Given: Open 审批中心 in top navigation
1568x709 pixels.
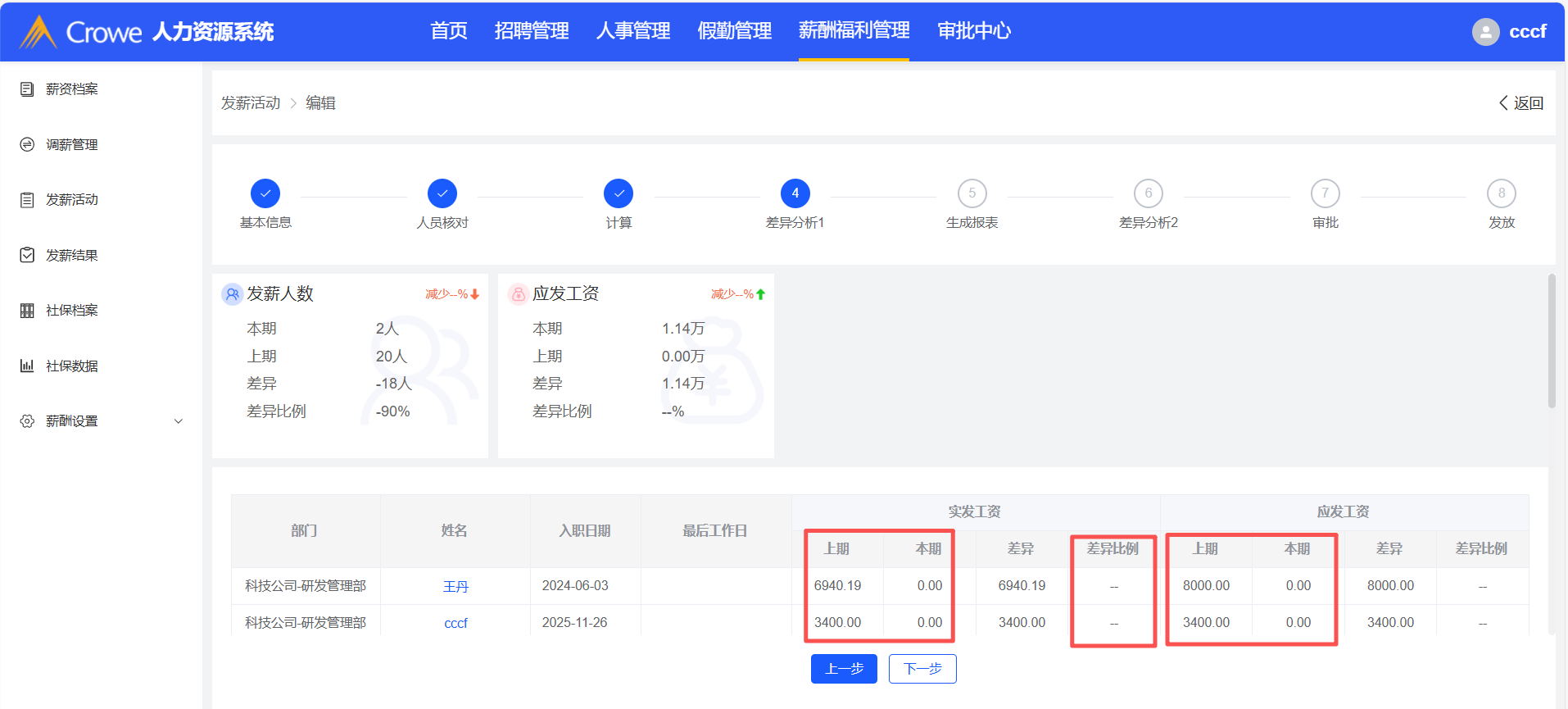Looking at the screenshot, I should pyautogui.click(x=974, y=31).
